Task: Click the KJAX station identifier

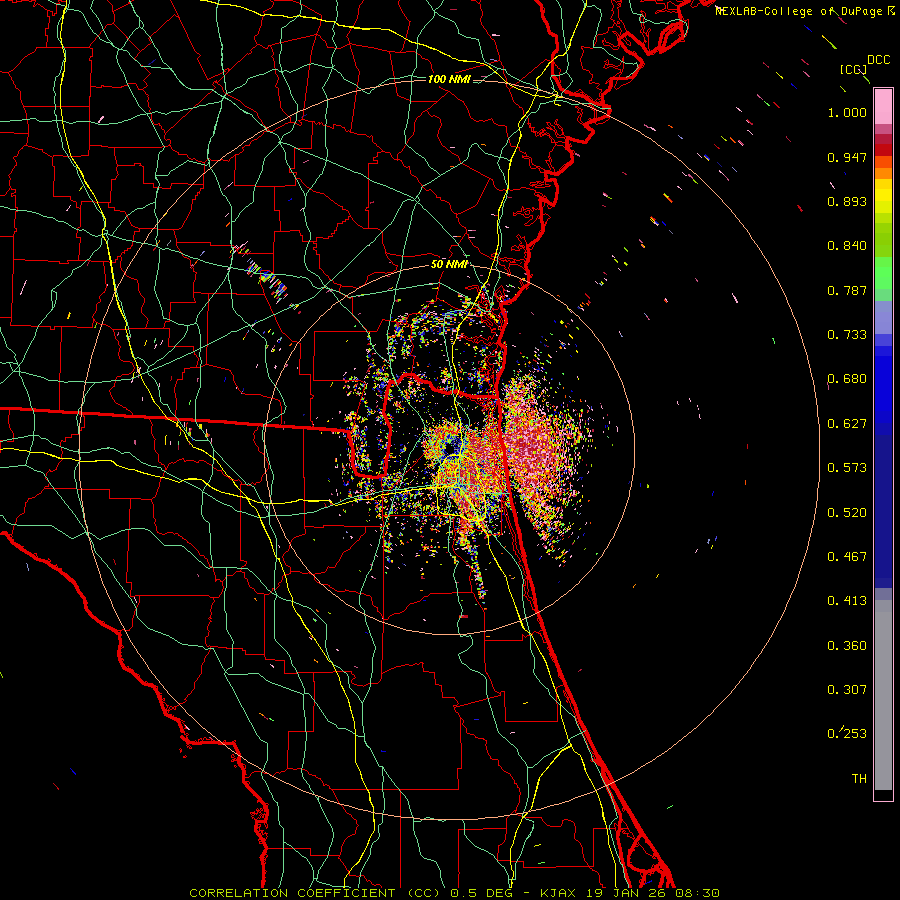Action: click(557, 893)
